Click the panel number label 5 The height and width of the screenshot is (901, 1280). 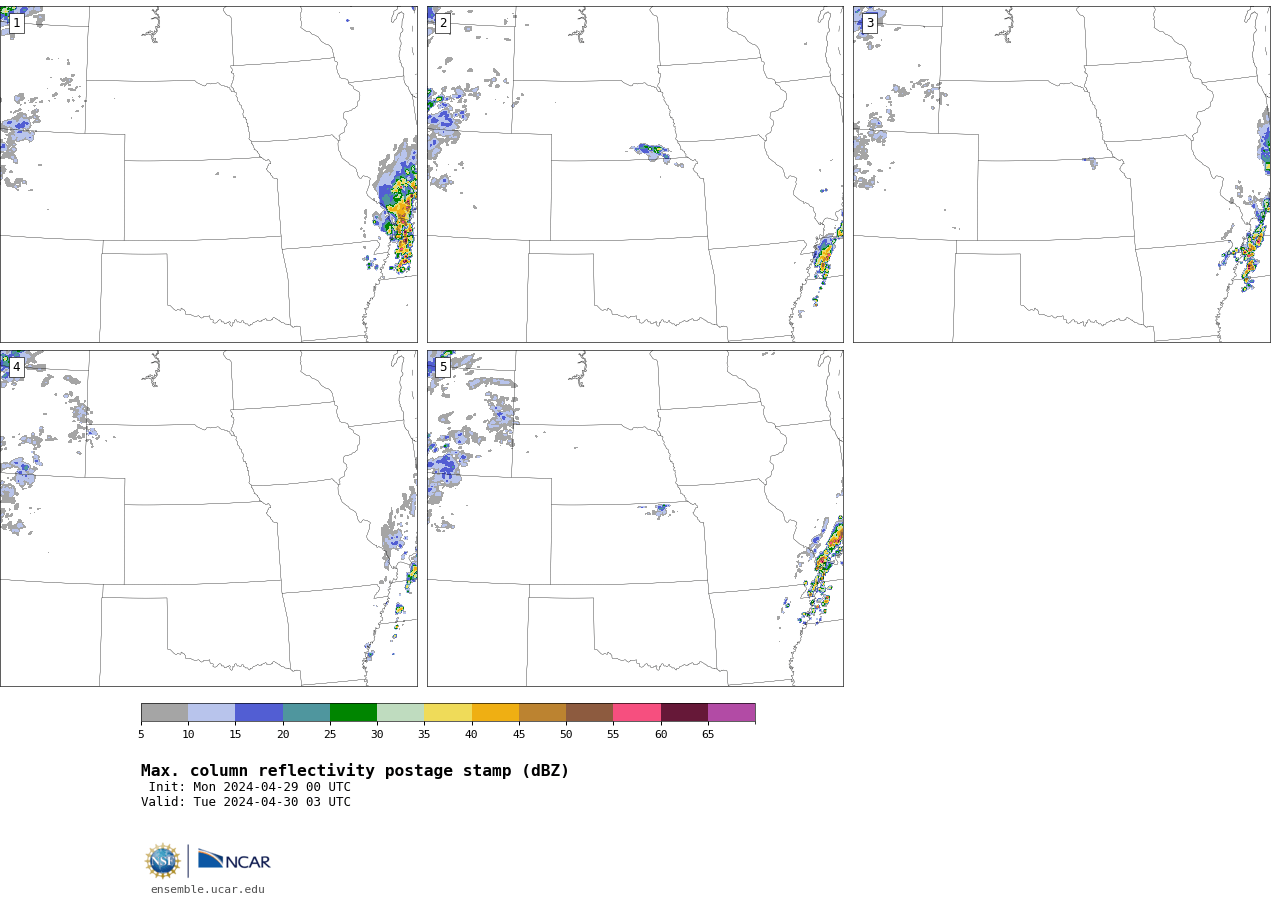443,367
